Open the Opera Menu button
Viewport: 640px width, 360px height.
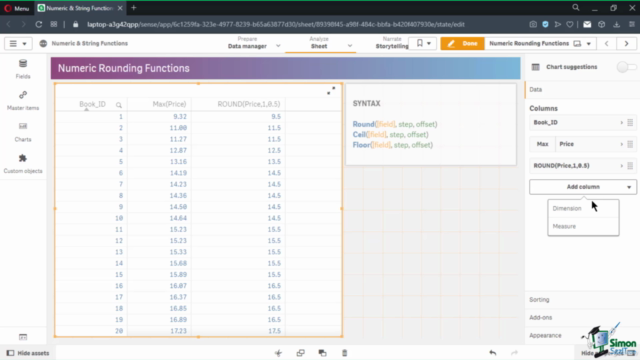pyautogui.click(x=16, y=8)
